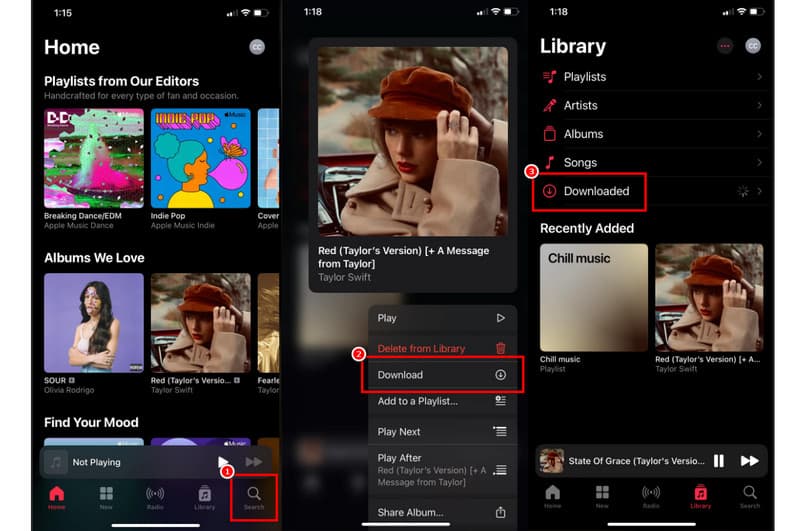Screen dimensions: 800x531
Task: Tap skip forward in Not Playing bar
Action: [254, 462]
